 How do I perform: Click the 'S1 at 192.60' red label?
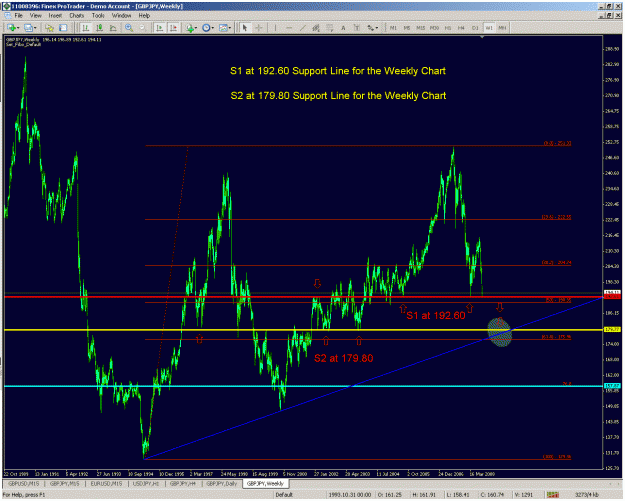tap(436, 316)
